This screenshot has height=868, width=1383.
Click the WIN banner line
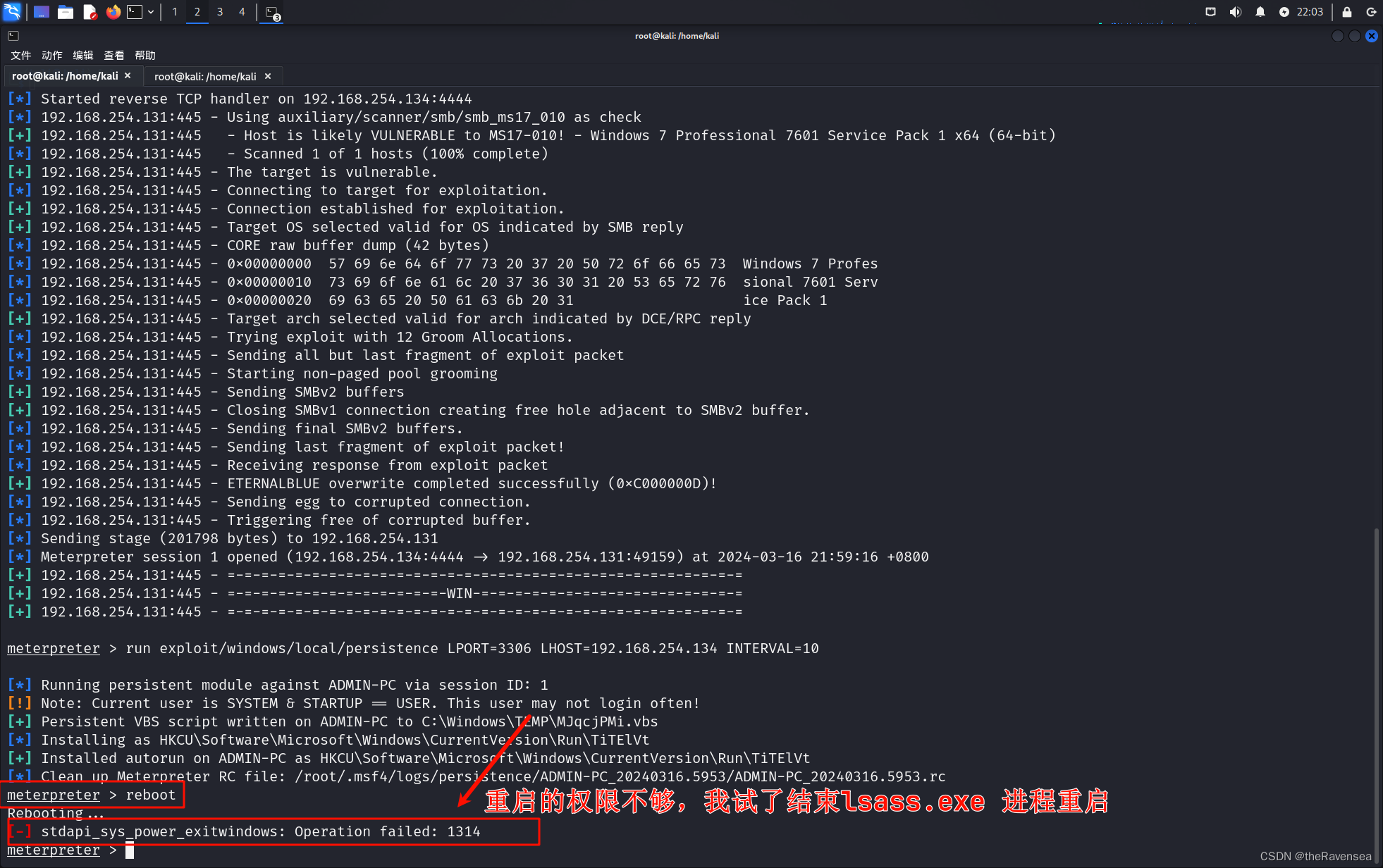click(x=375, y=593)
